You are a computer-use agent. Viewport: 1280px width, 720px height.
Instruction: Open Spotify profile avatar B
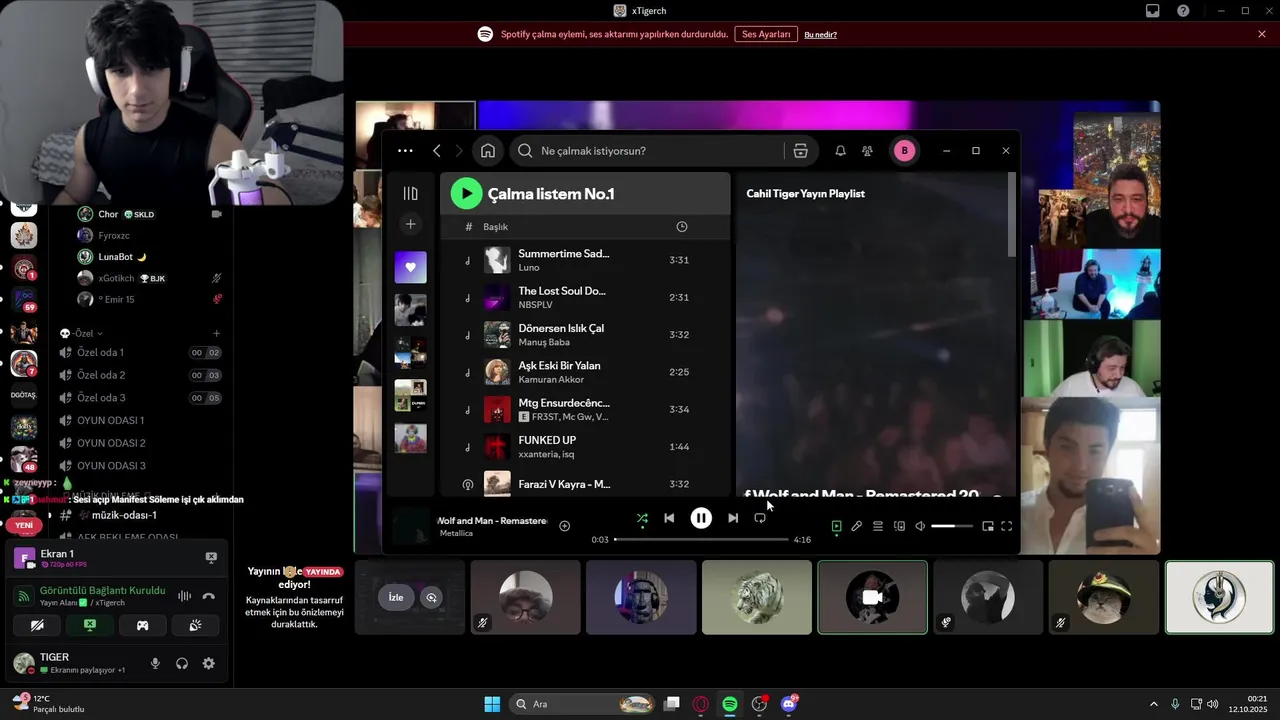point(905,151)
